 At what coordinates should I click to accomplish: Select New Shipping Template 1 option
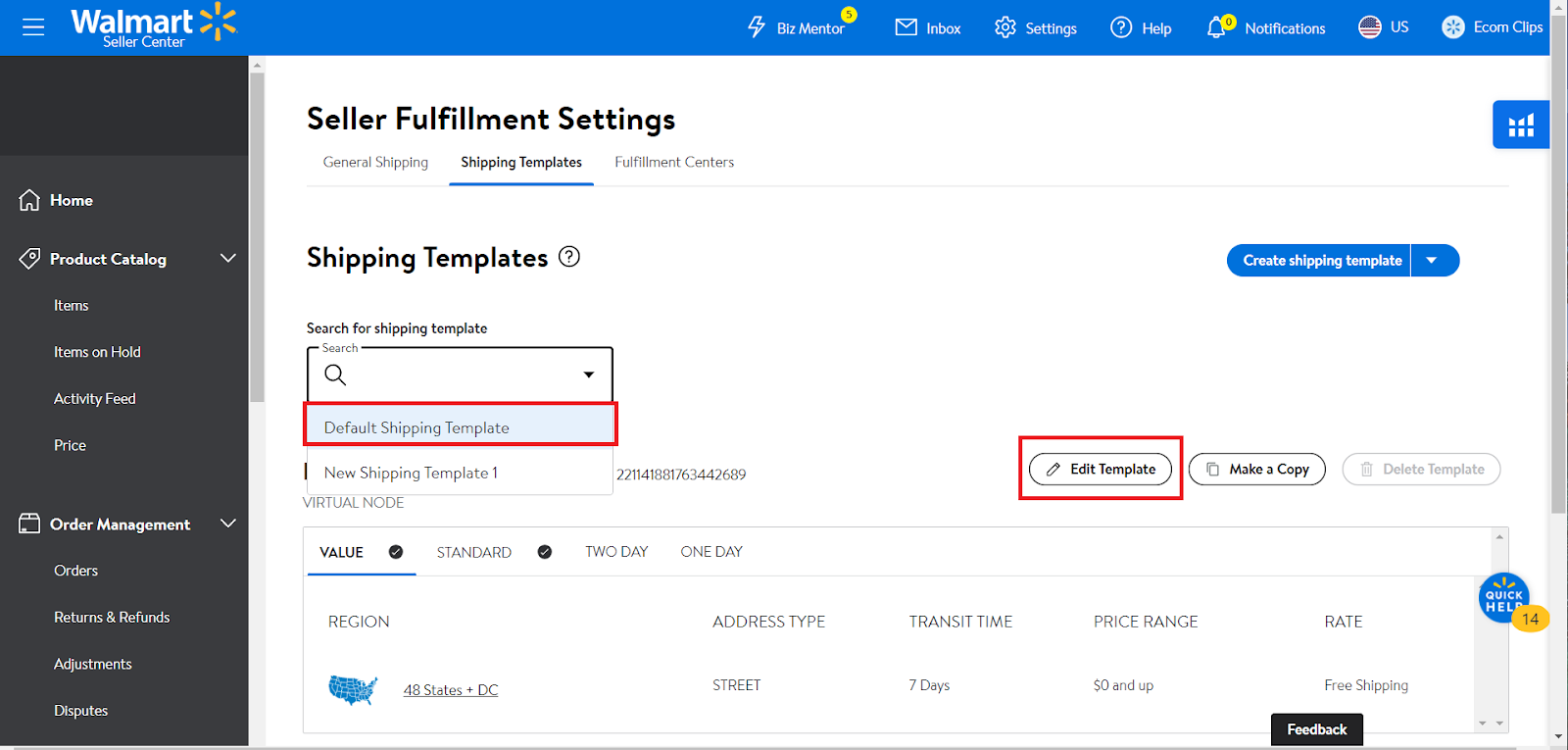tap(460, 473)
